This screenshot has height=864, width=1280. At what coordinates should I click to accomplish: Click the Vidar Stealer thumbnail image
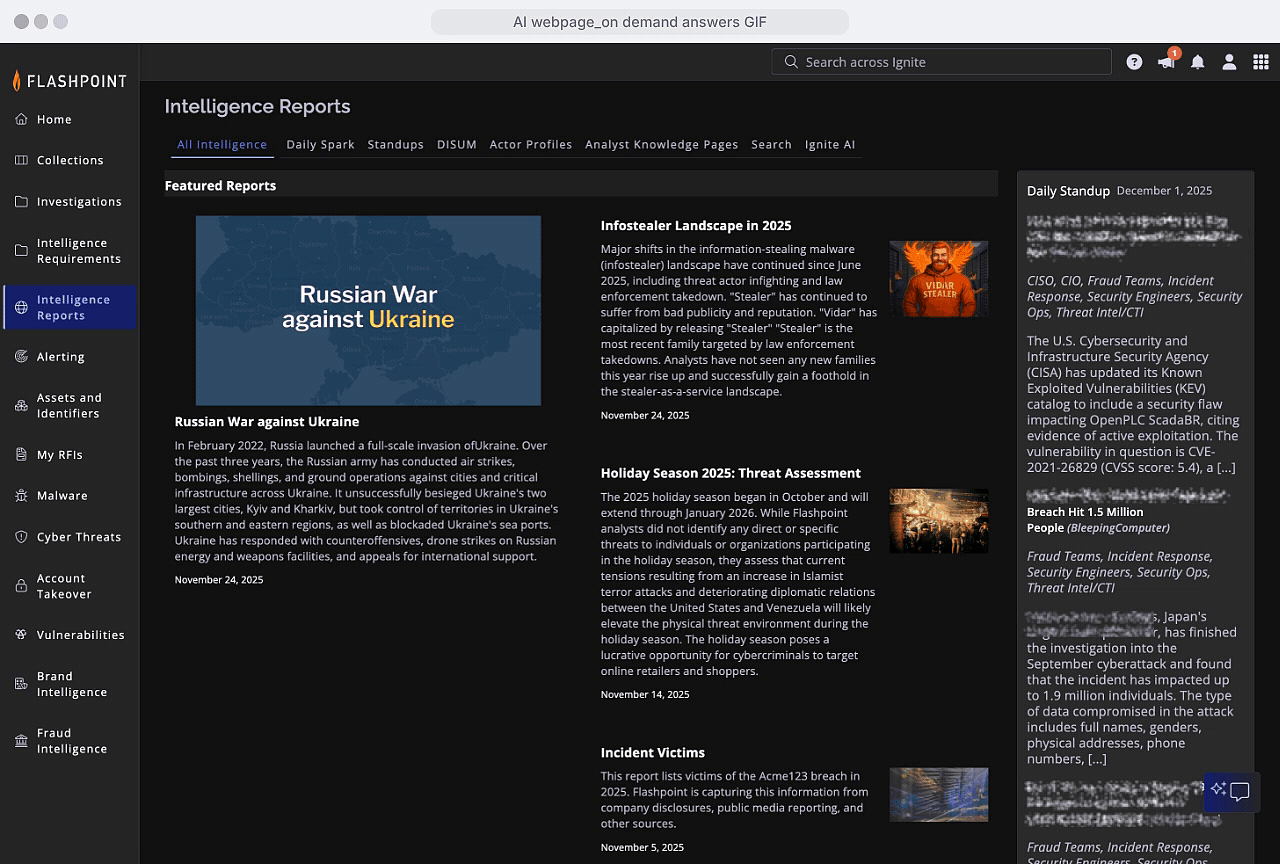[938, 278]
